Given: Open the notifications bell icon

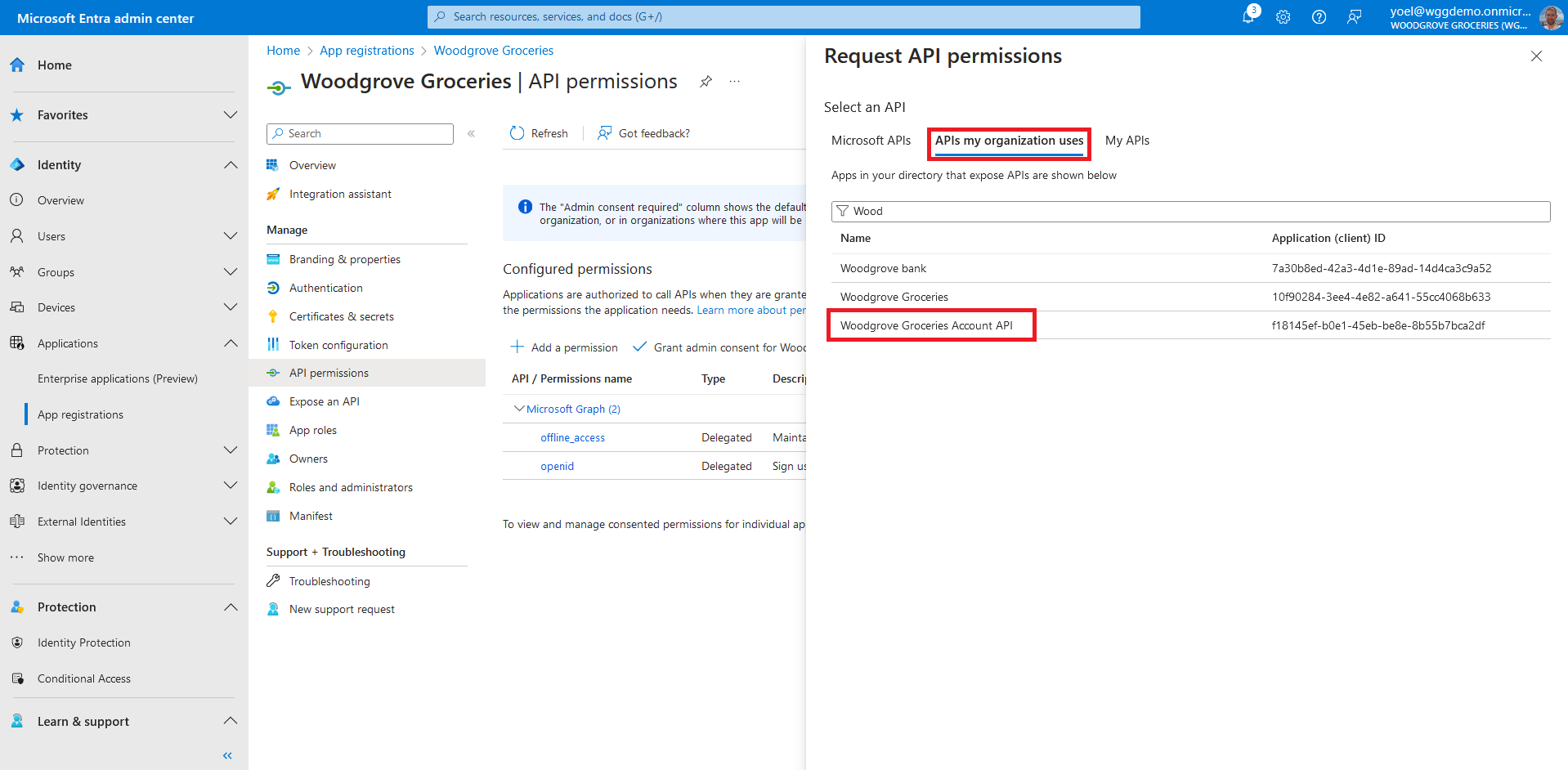Looking at the screenshot, I should coord(1248,17).
